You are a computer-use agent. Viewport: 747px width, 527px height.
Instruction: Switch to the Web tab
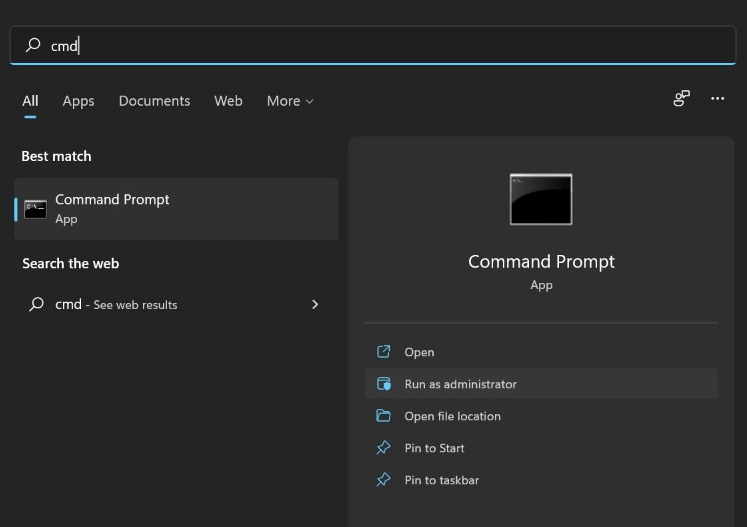point(228,101)
